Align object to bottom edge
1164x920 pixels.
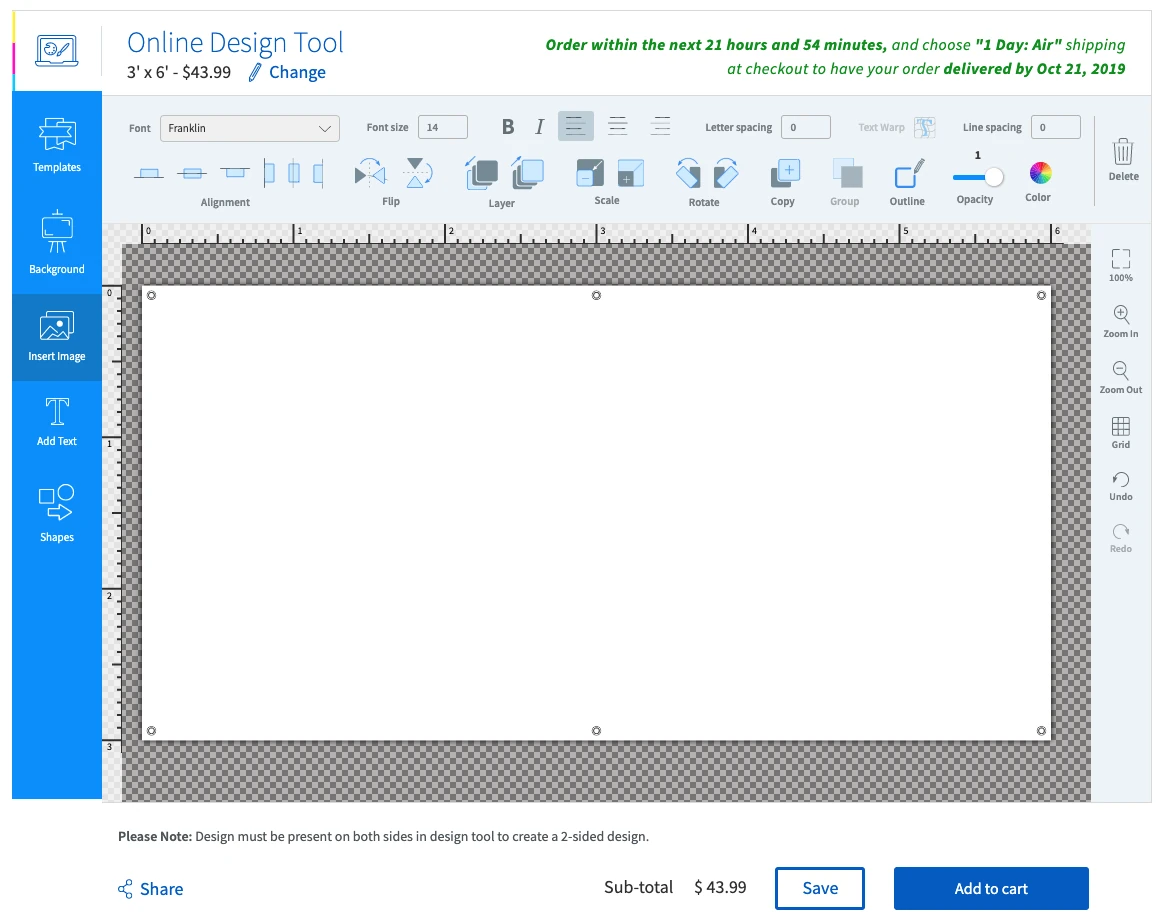point(148,174)
